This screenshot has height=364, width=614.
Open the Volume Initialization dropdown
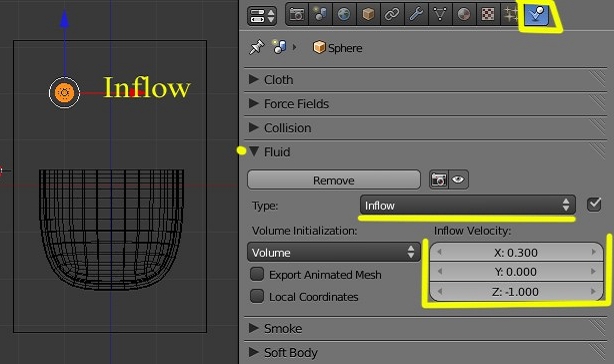coord(334,252)
